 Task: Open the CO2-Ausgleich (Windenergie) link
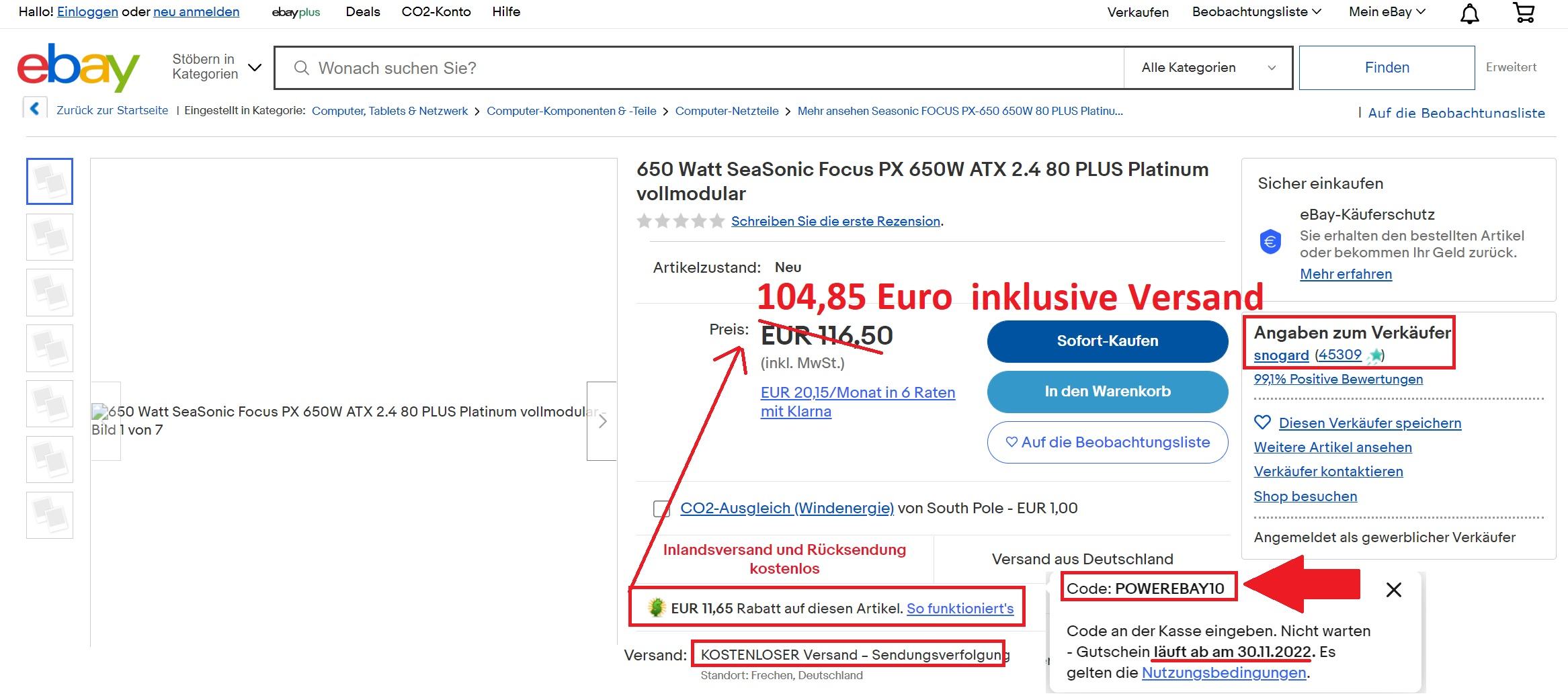click(x=787, y=508)
